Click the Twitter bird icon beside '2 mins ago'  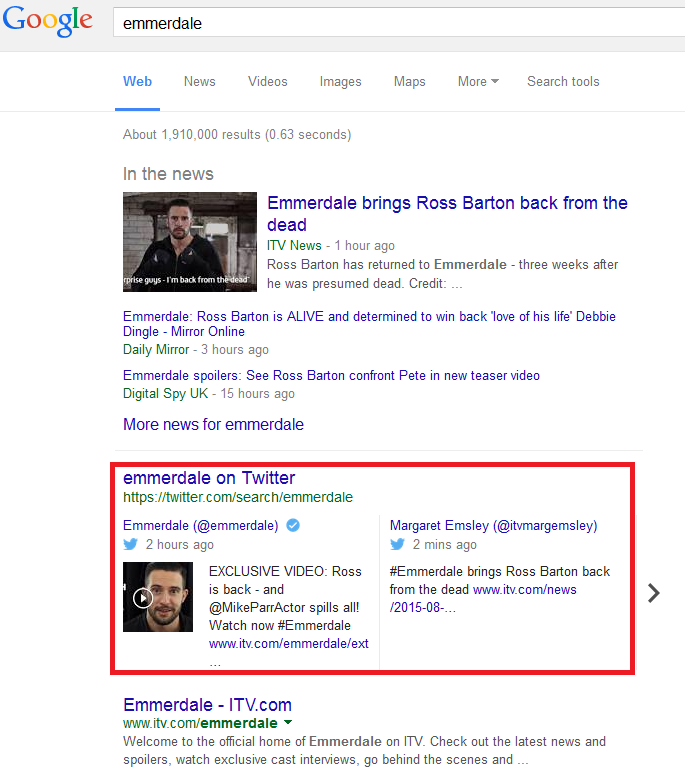tap(397, 545)
